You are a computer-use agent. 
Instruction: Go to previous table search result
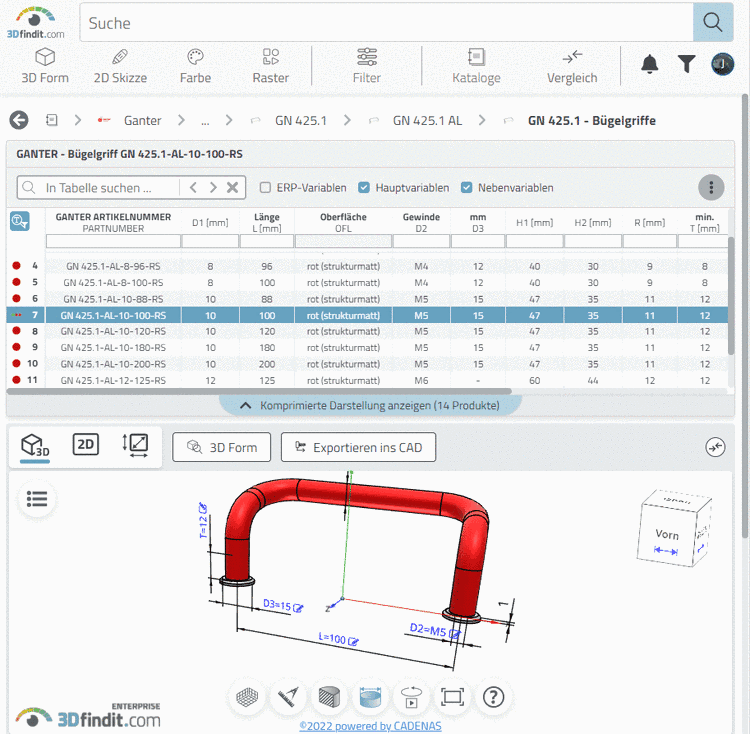pos(193,187)
